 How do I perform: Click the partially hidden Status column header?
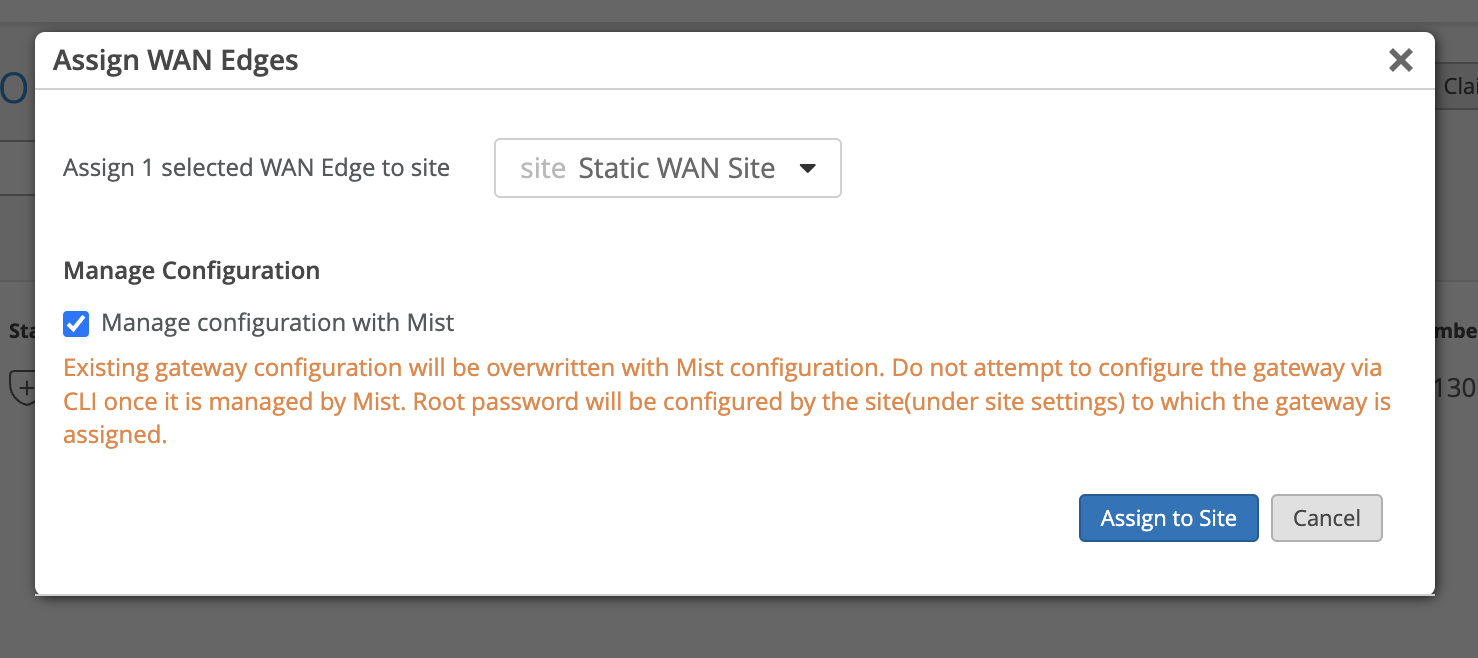(20, 331)
